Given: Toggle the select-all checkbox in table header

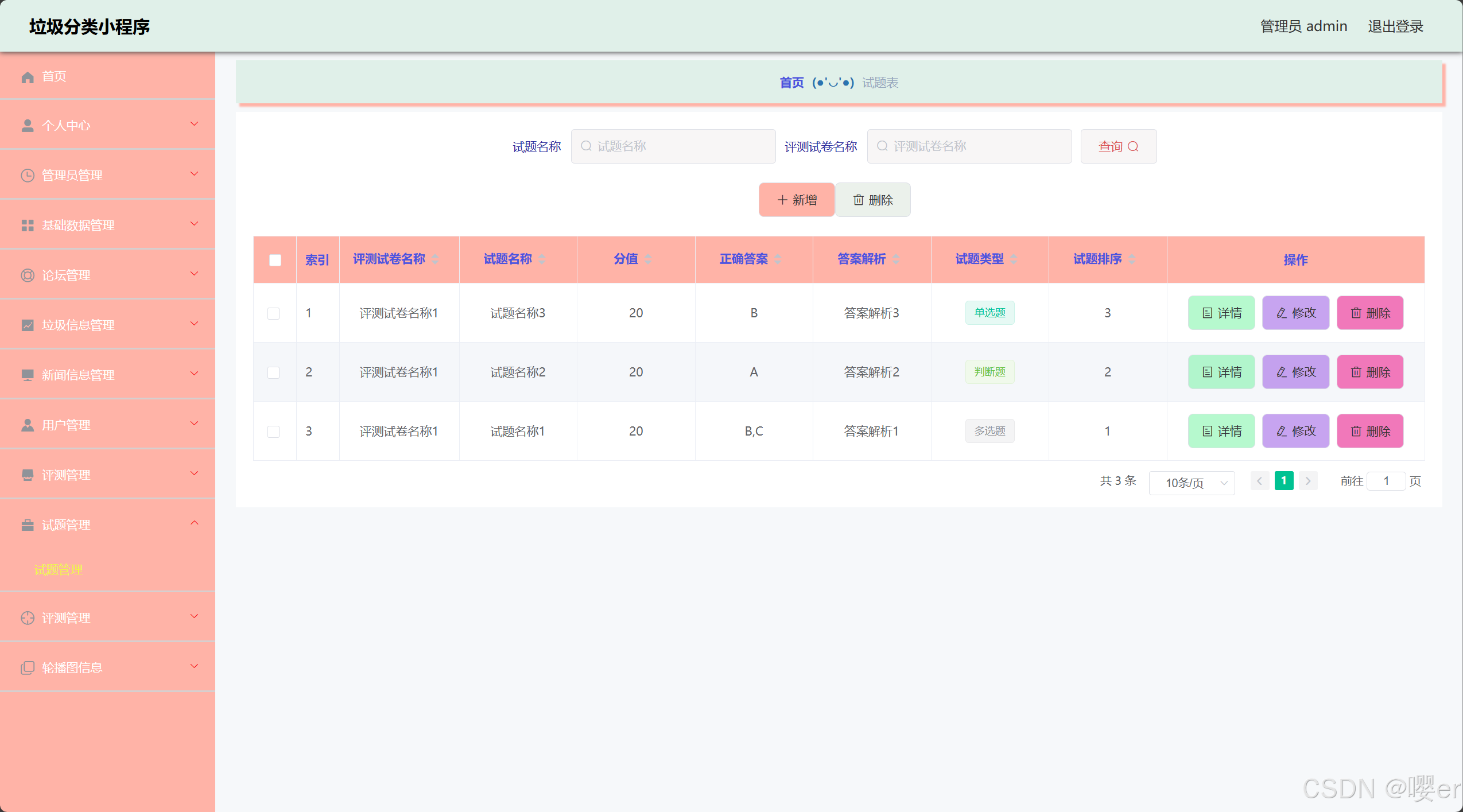Looking at the screenshot, I should [274, 259].
